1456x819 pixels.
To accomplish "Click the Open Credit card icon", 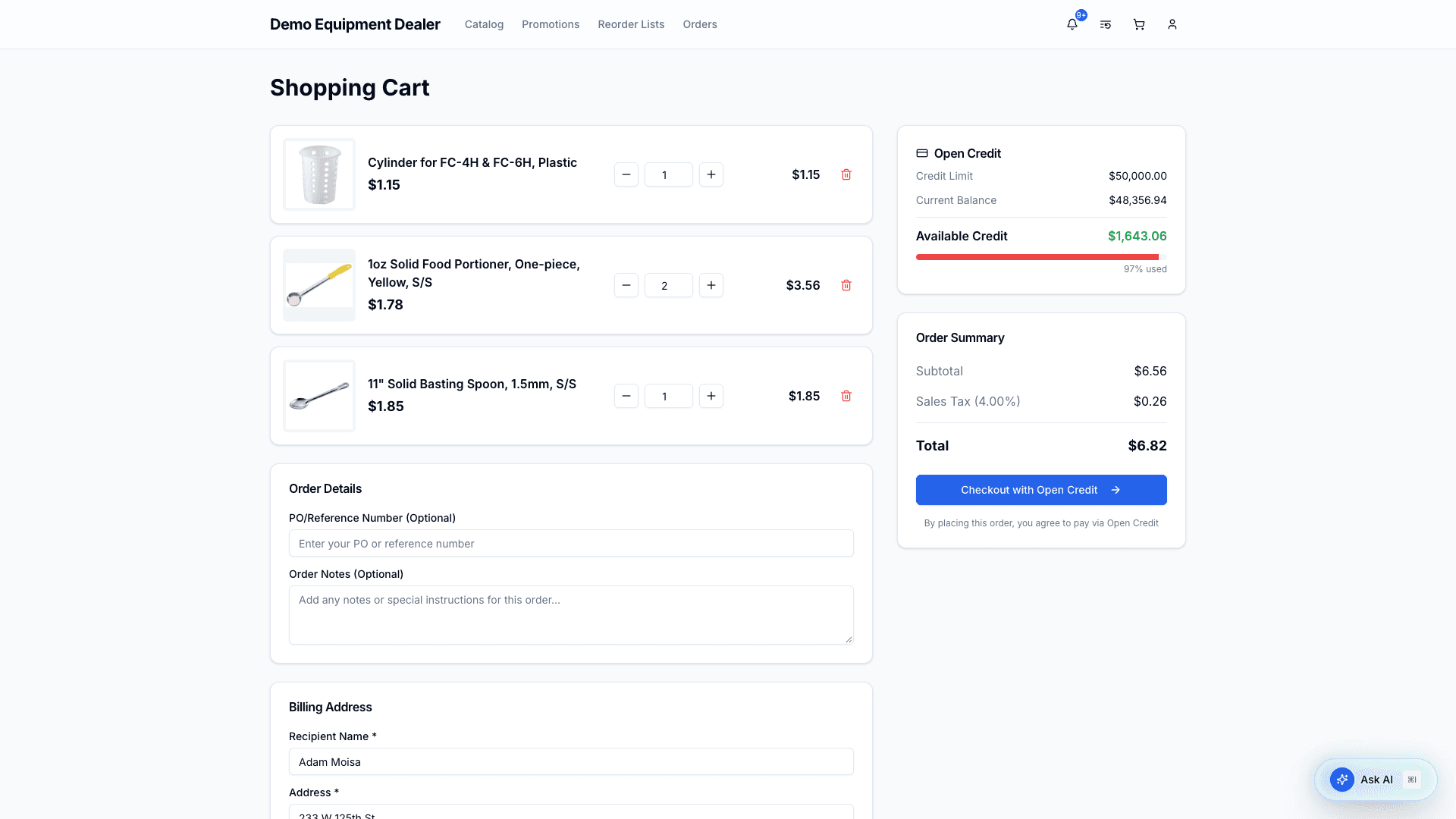I will 922,153.
